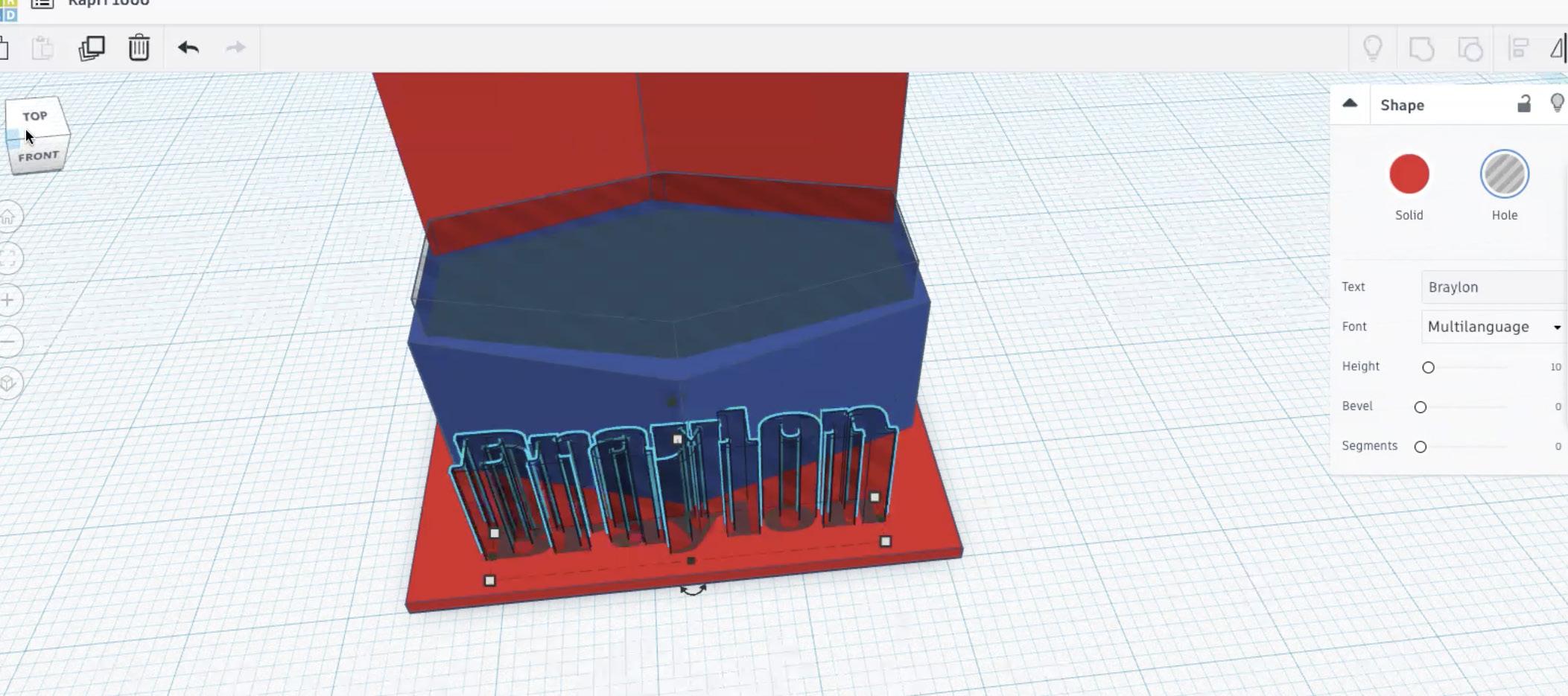
Task: Switch to orthographic view cube icon
Action: (x=9, y=383)
